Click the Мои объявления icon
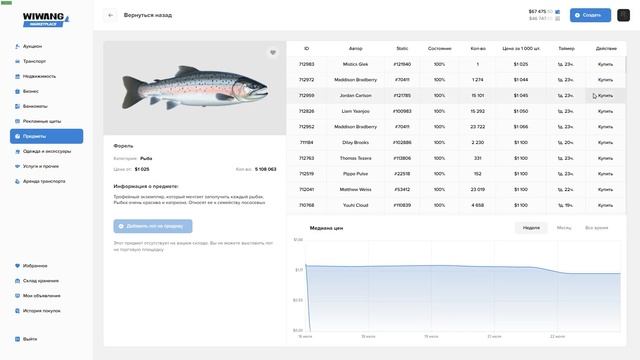 17,296
